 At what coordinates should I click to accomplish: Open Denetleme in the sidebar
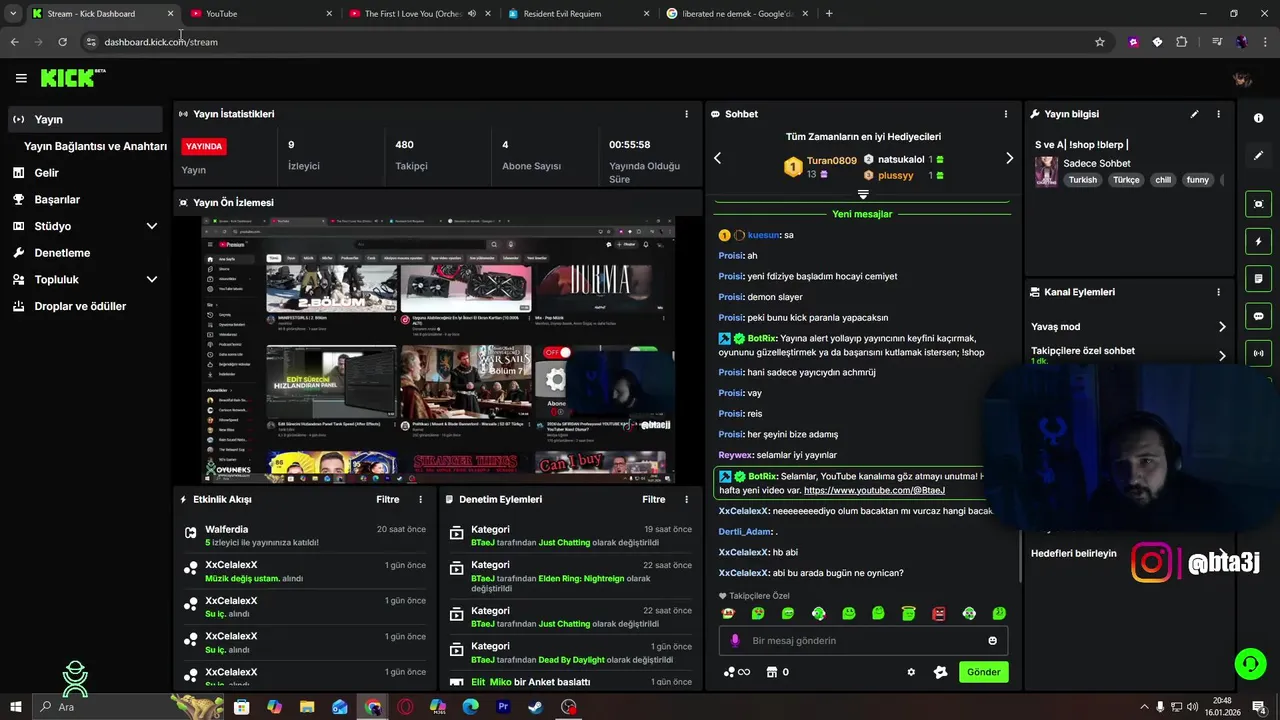coord(62,253)
